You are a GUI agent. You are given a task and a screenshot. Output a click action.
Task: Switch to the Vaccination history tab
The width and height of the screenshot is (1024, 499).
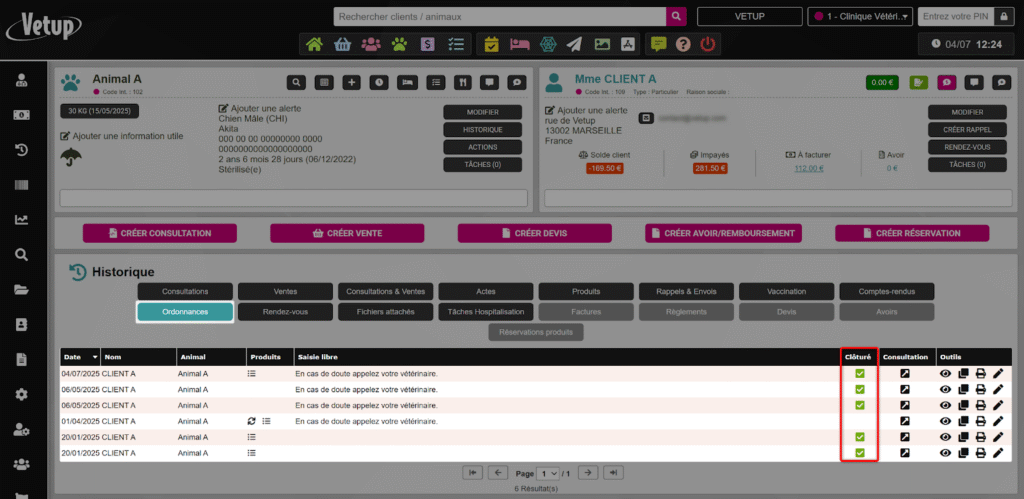coord(785,291)
